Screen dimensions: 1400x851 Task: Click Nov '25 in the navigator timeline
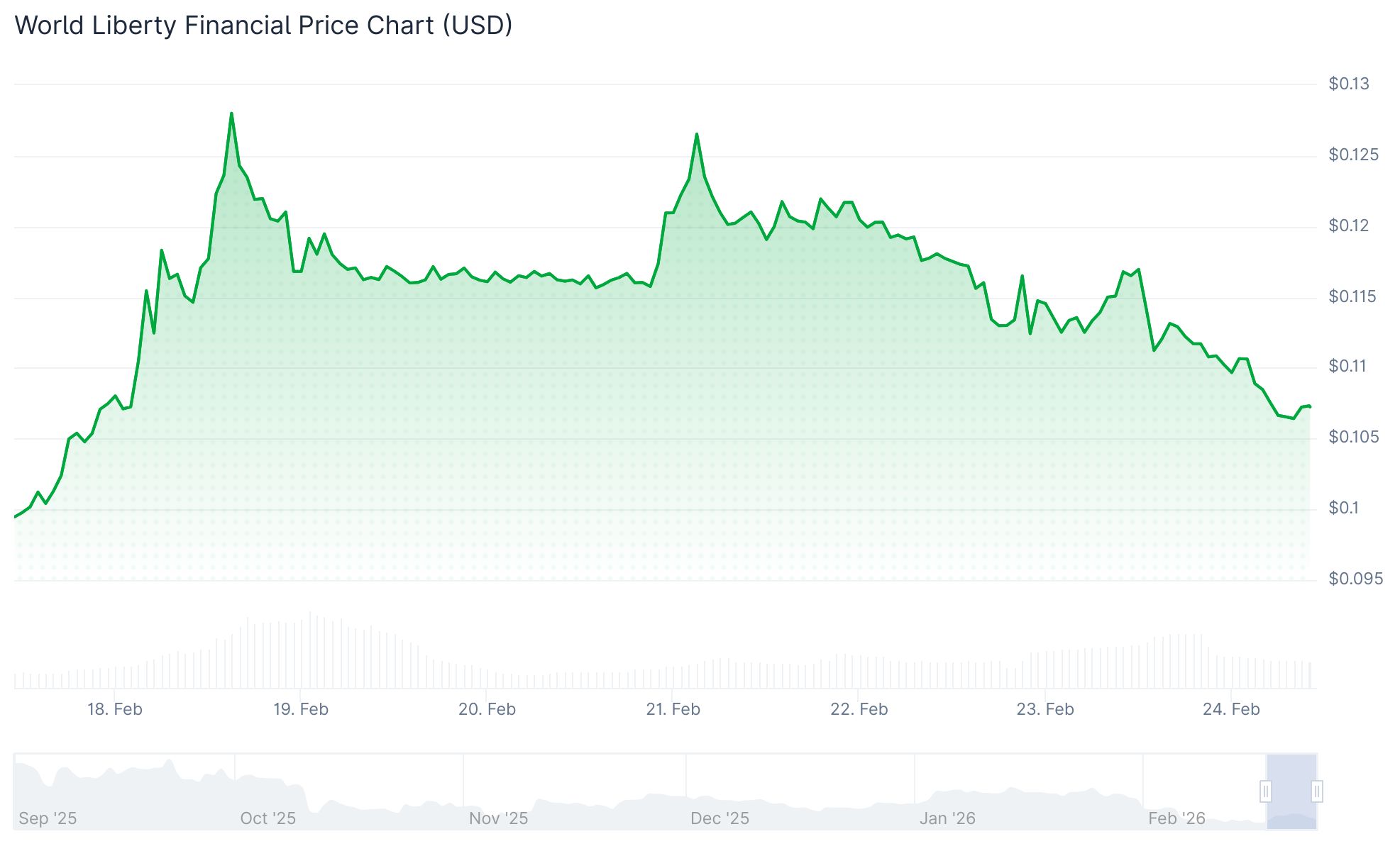click(x=501, y=817)
